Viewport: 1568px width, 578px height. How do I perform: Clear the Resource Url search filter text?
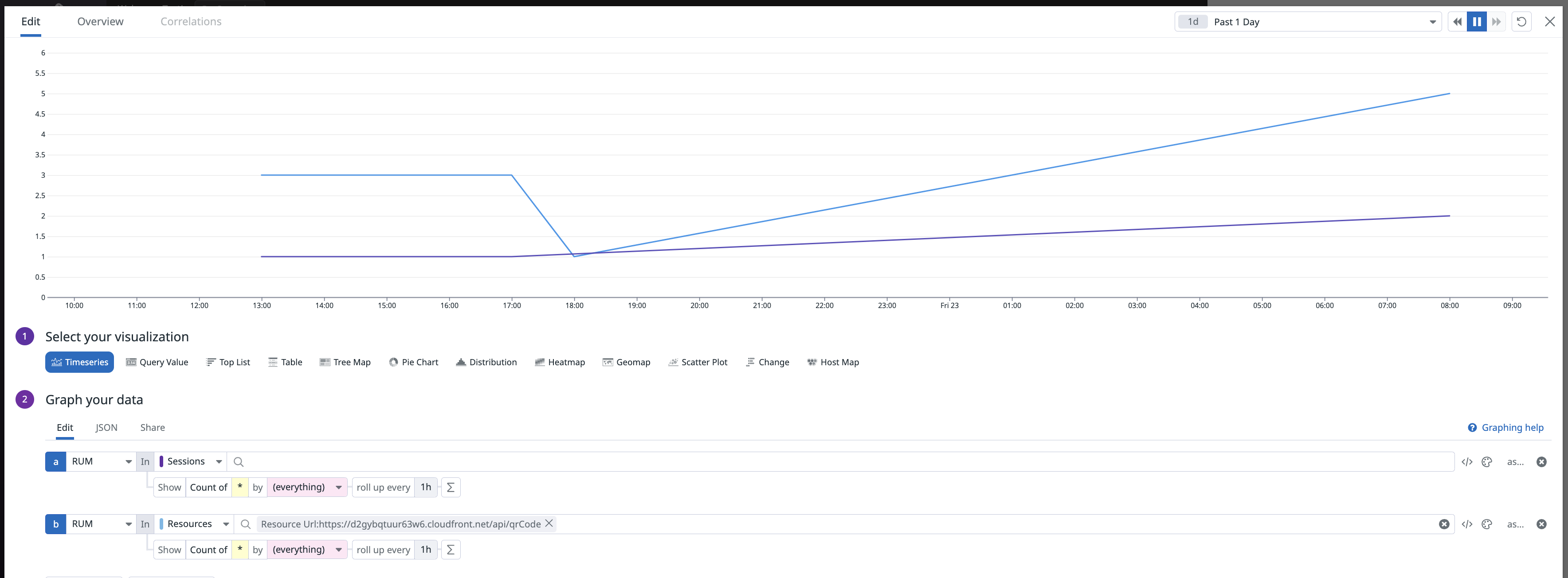pyautogui.click(x=1444, y=524)
